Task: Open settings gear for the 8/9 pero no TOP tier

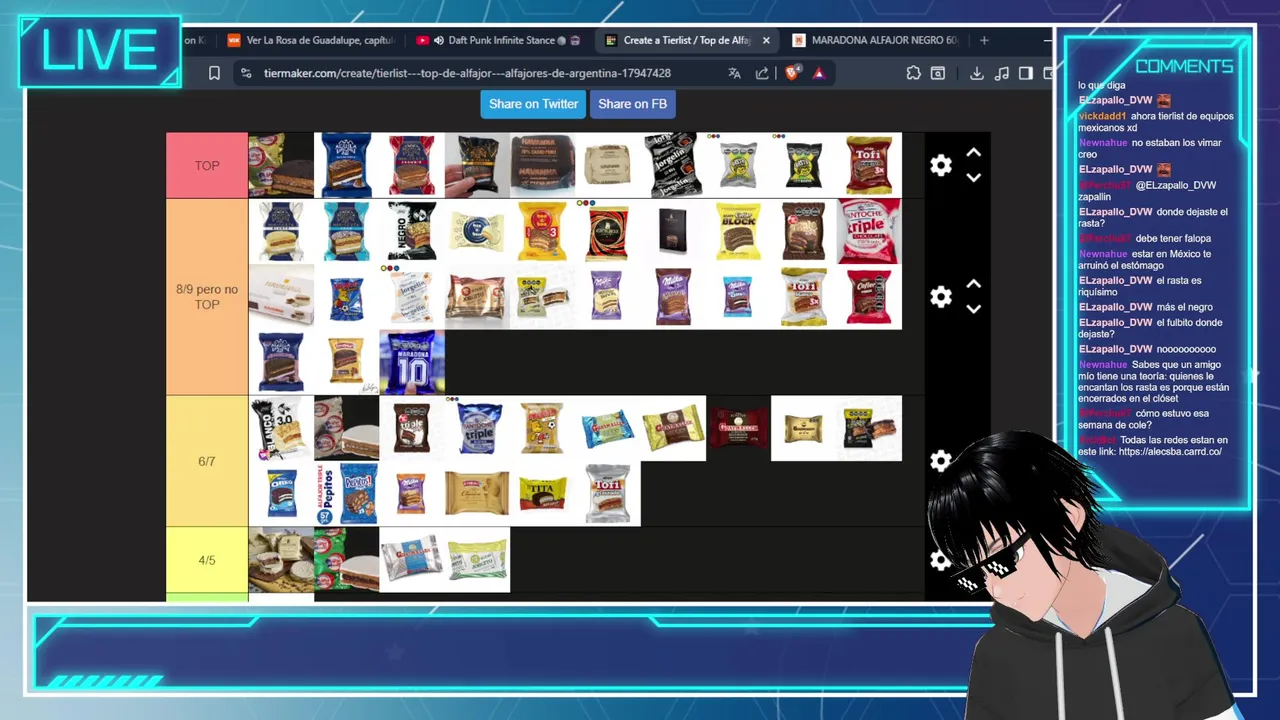Action: pyautogui.click(x=941, y=297)
